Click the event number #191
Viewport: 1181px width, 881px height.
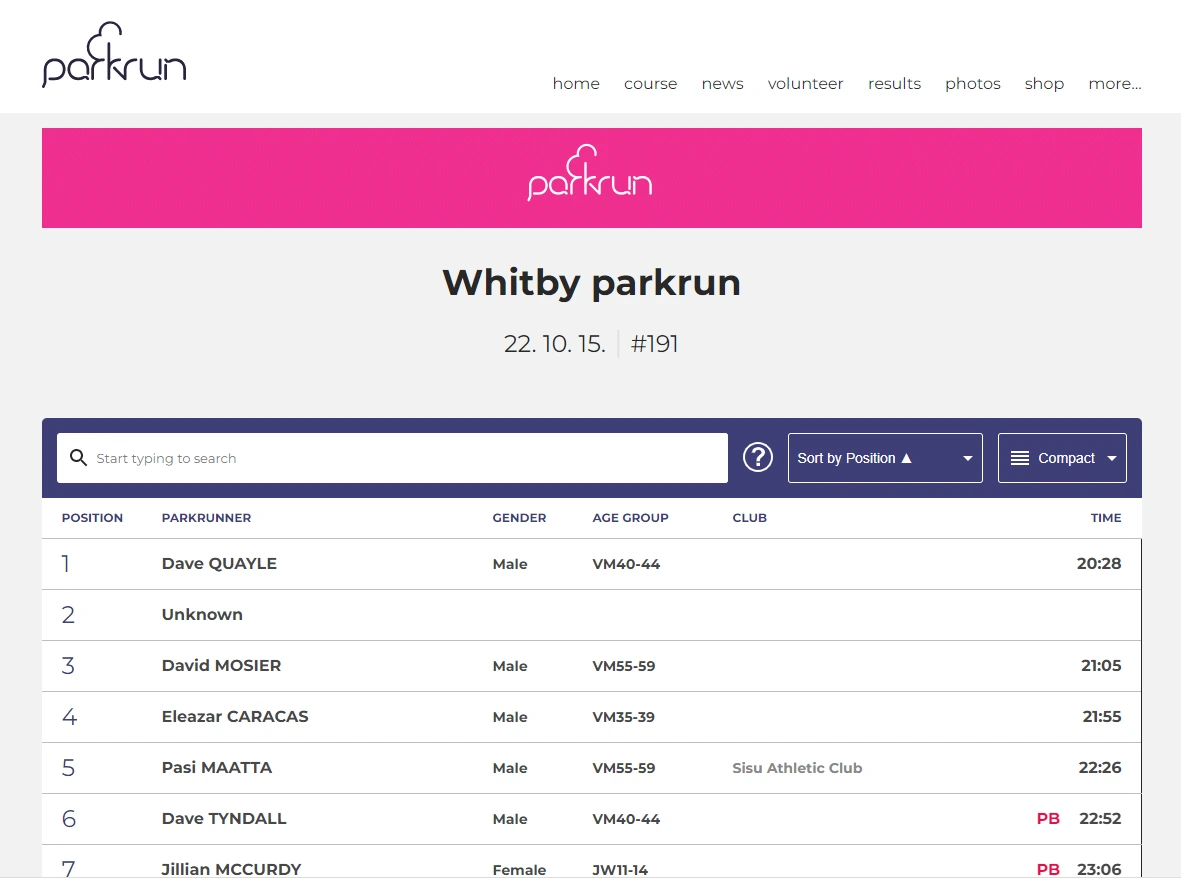655,344
